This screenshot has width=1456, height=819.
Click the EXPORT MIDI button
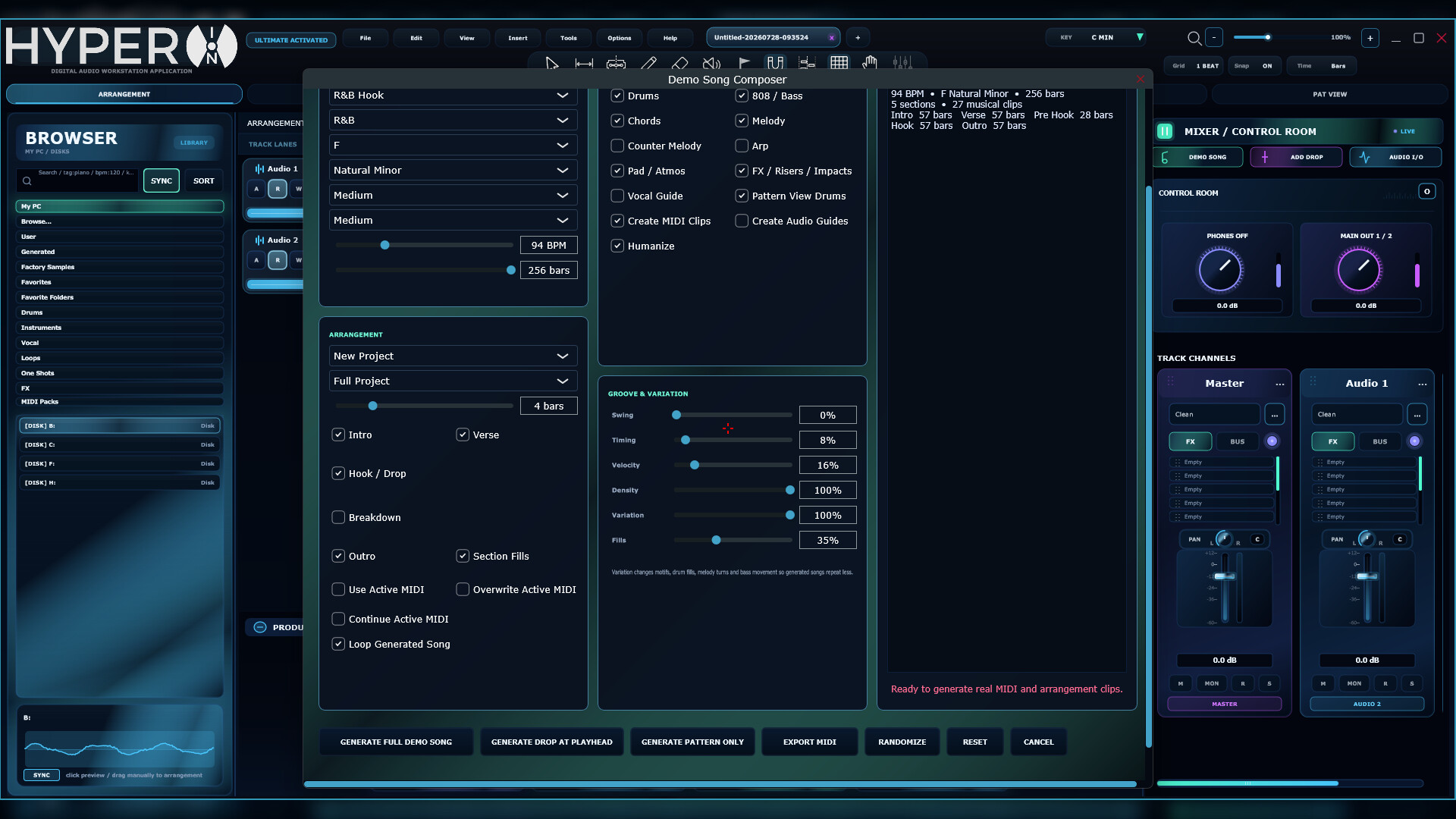[810, 742]
